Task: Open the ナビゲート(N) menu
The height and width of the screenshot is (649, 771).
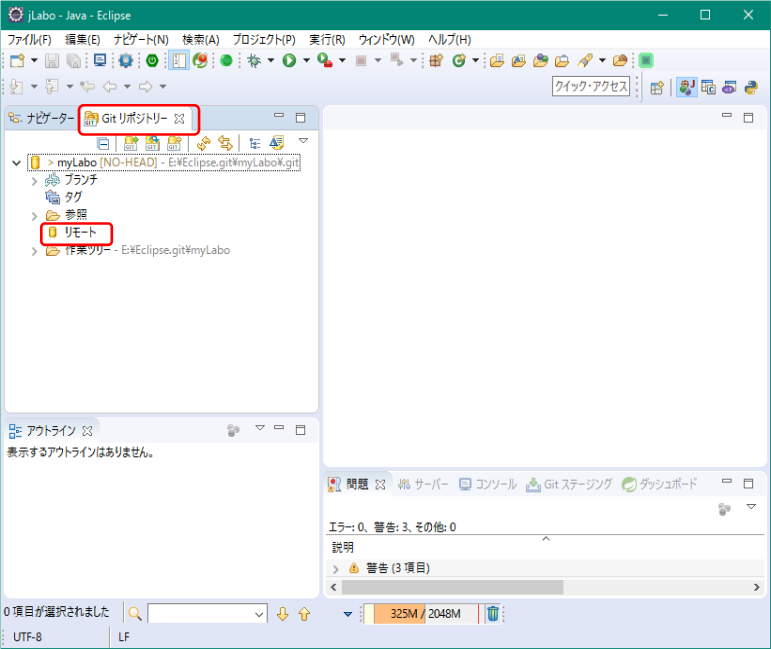Action: tap(141, 40)
